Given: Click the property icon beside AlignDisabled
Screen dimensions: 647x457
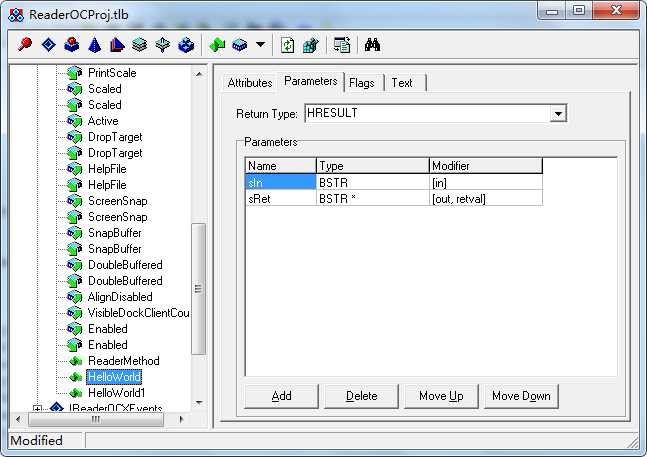Looking at the screenshot, I should point(75,297).
